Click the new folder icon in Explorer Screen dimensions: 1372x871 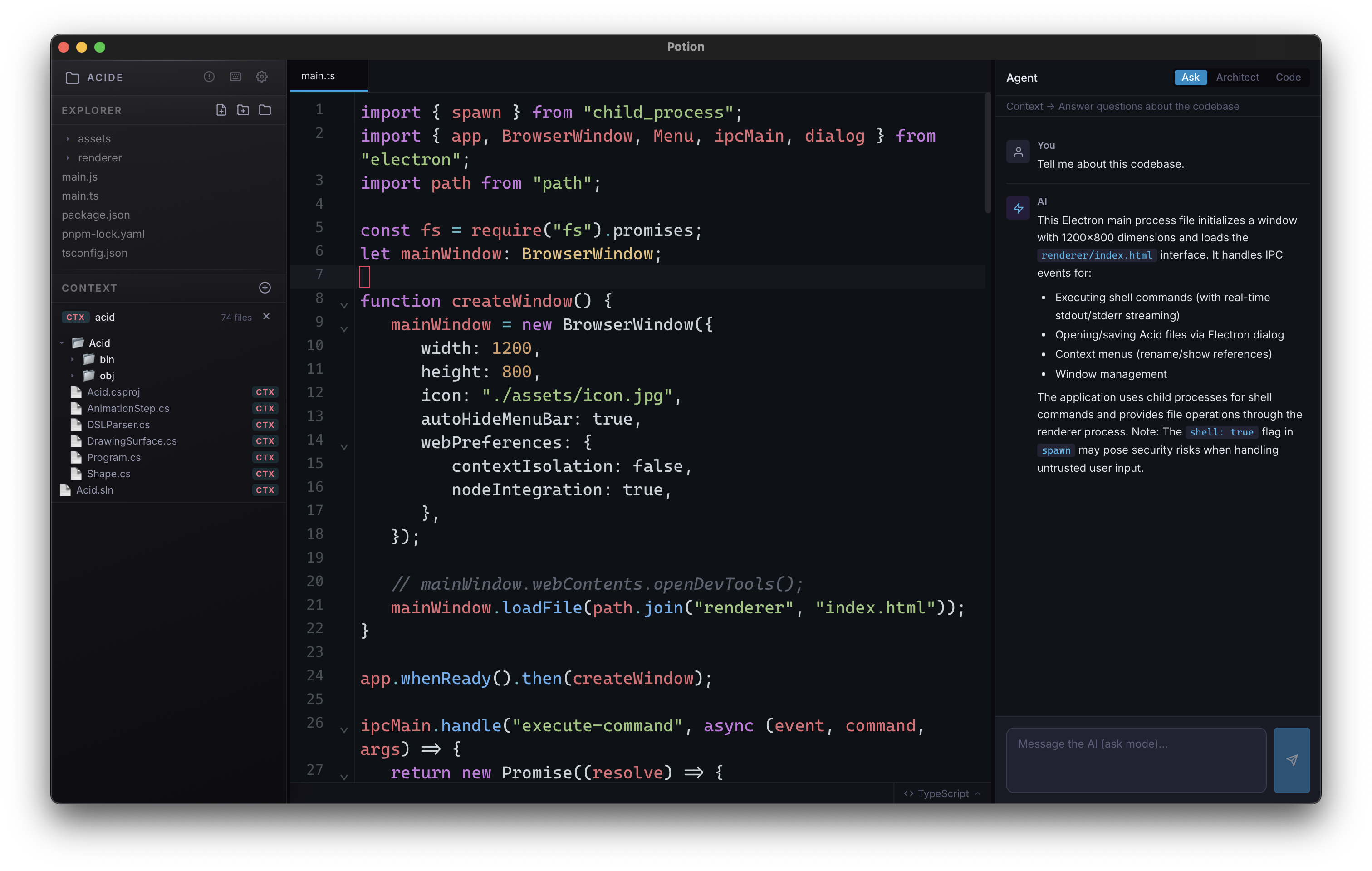tap(243, 110)
